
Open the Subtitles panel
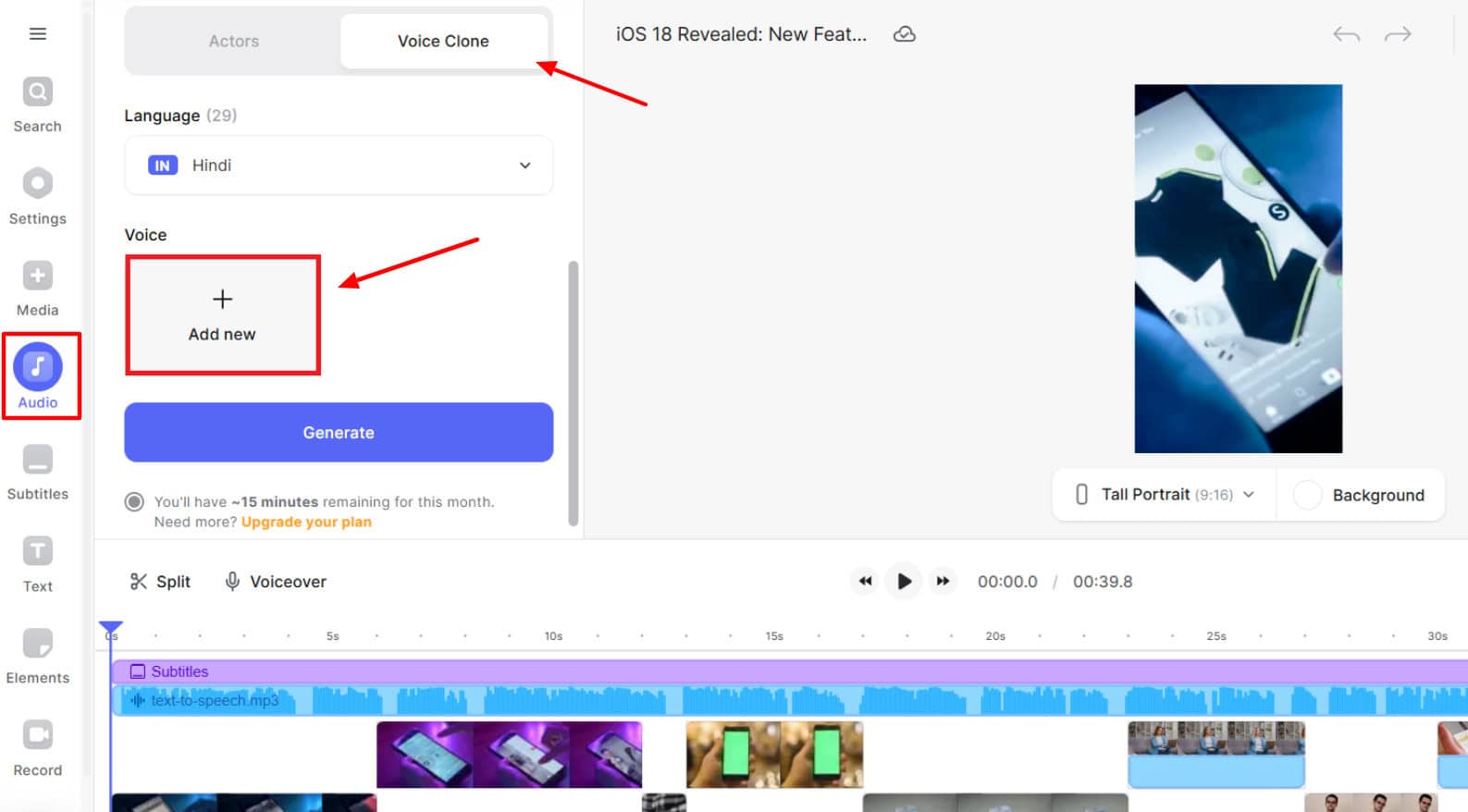coord(38,473)
